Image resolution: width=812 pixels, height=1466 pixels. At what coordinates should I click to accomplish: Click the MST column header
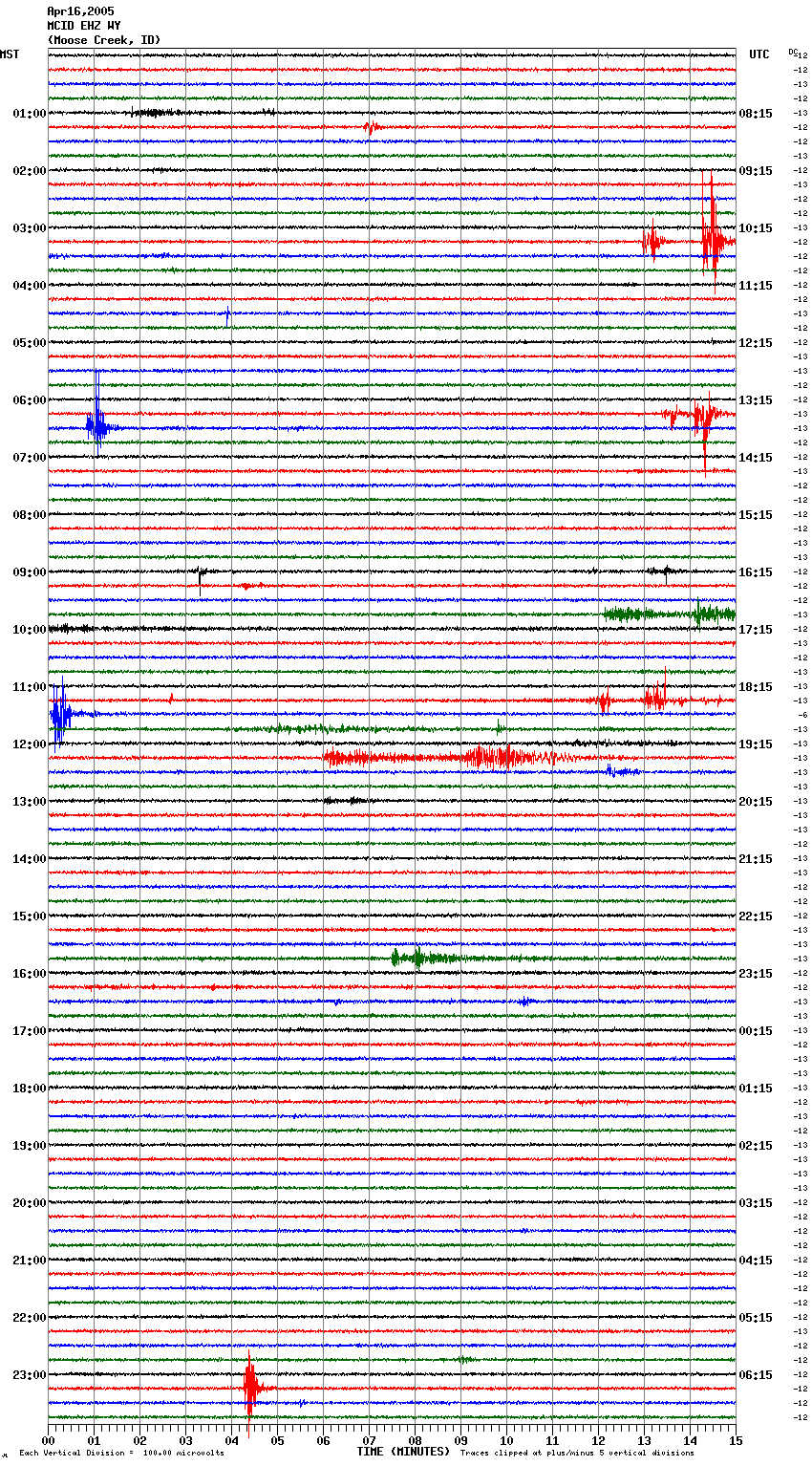tap(10, 54)
